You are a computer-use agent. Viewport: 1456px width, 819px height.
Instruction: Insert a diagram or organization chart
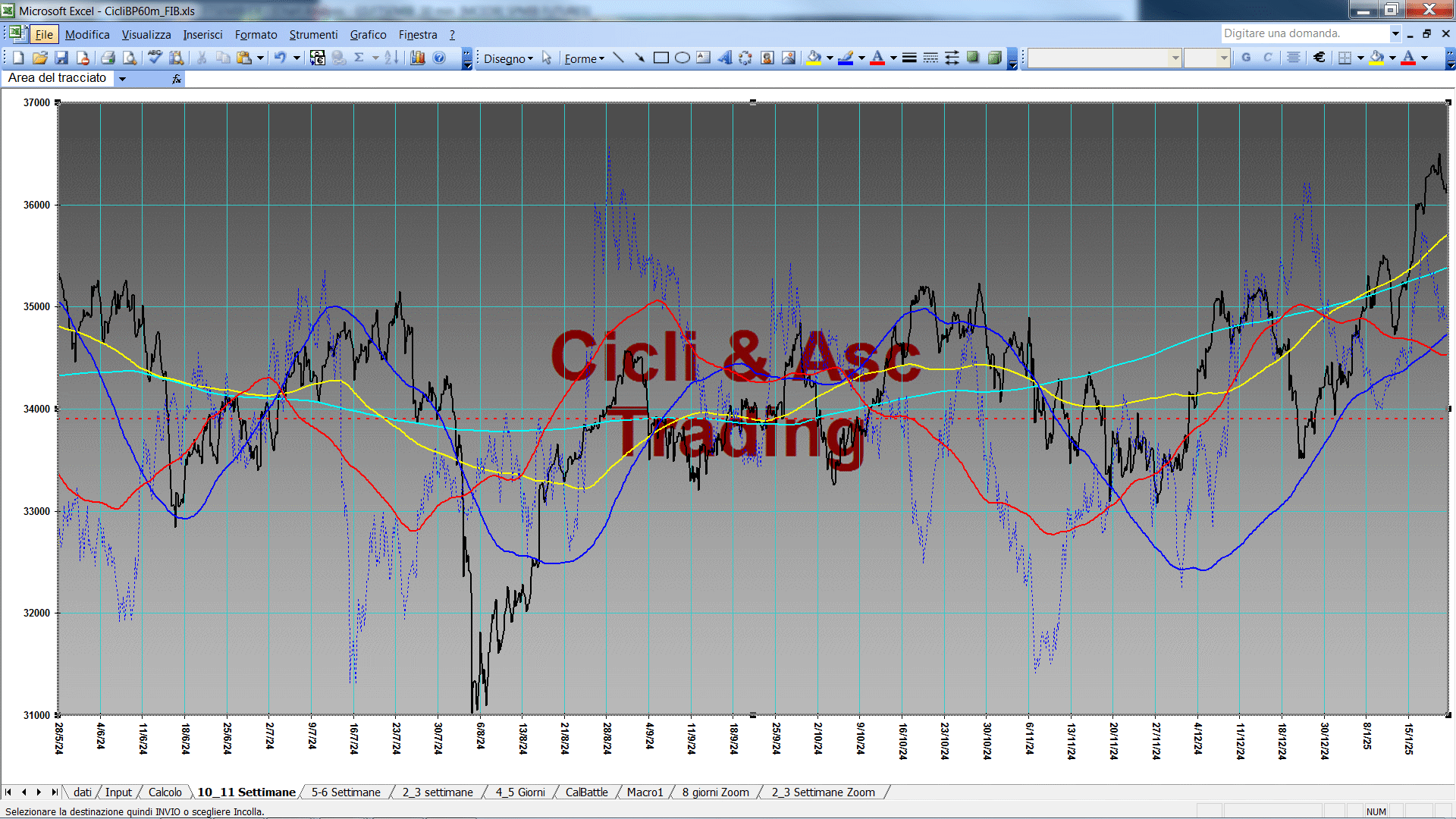[745, 58]
